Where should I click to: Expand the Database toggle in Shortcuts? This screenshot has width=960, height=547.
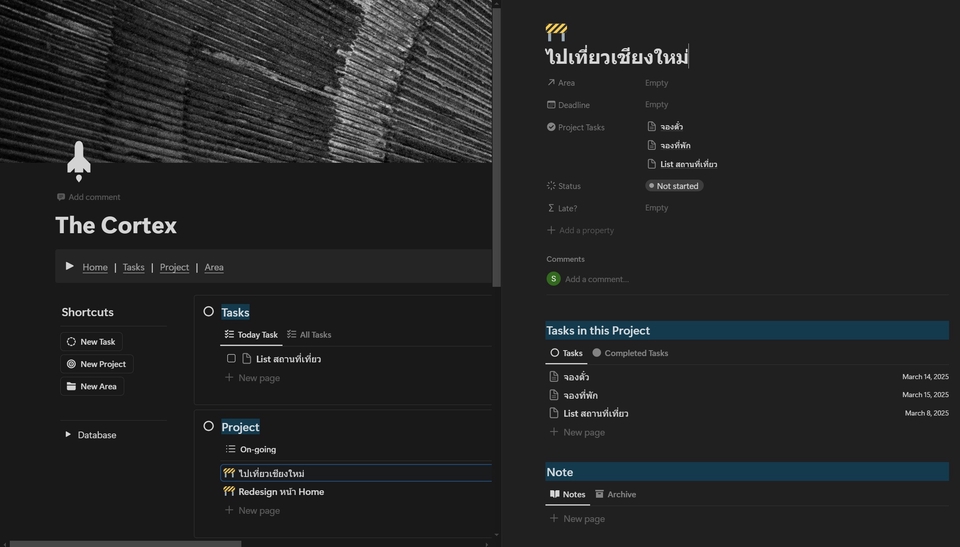tap(68, 434)
